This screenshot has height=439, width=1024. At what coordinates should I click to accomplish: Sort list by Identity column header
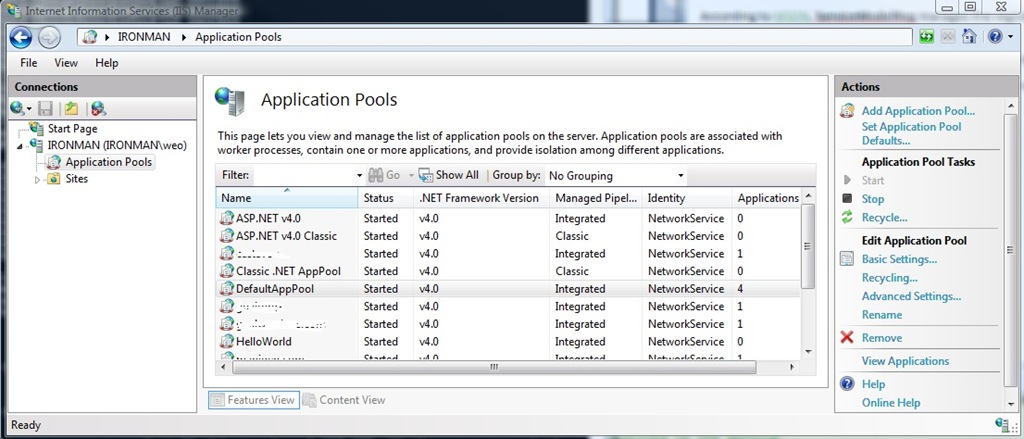(x=687, y=198)
